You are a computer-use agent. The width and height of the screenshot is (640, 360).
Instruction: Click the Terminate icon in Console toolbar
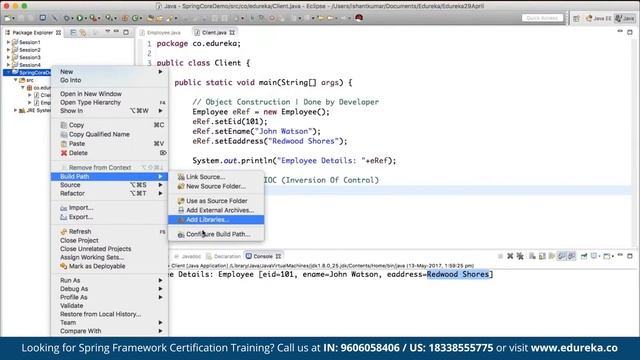[500, 256]
